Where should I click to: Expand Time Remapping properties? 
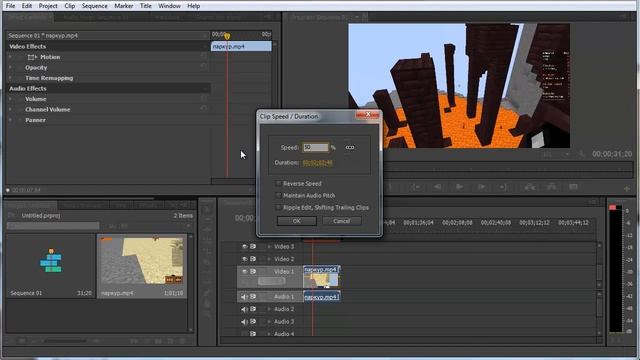click(10, 78)
